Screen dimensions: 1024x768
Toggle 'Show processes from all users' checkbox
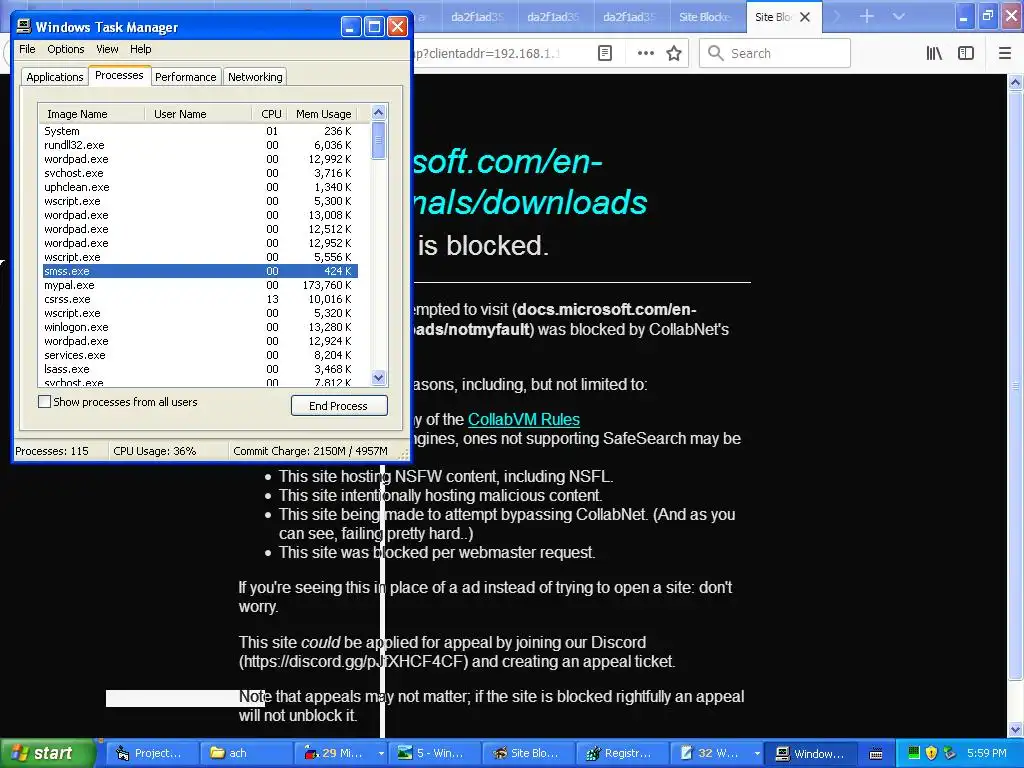pyautogui.click(x=44, y=402)
